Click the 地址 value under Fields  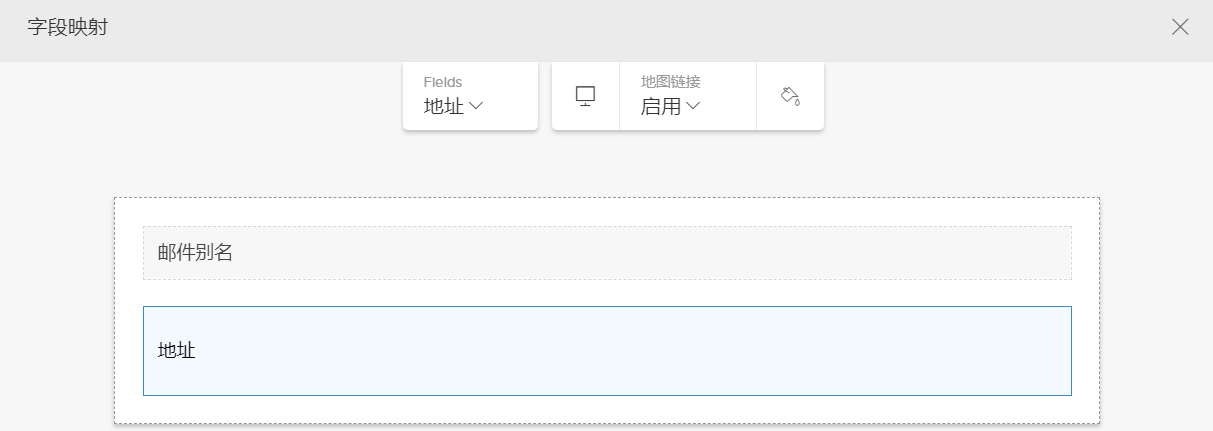pos(444,106)
